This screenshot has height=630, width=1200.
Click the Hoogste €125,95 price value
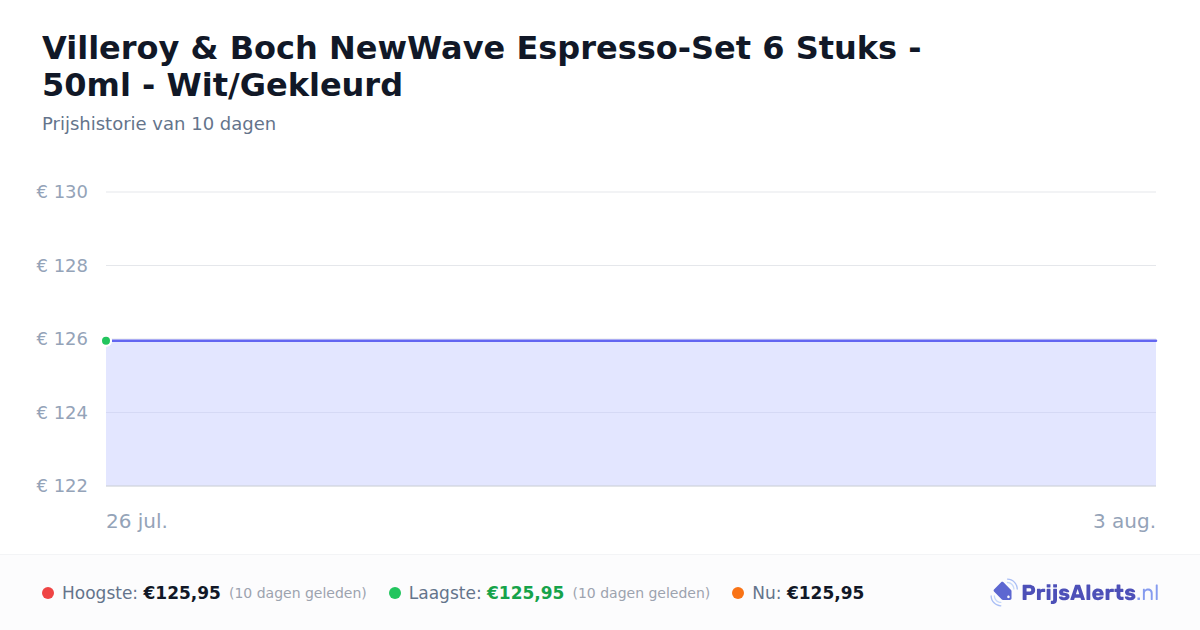[x=182, y=593]
